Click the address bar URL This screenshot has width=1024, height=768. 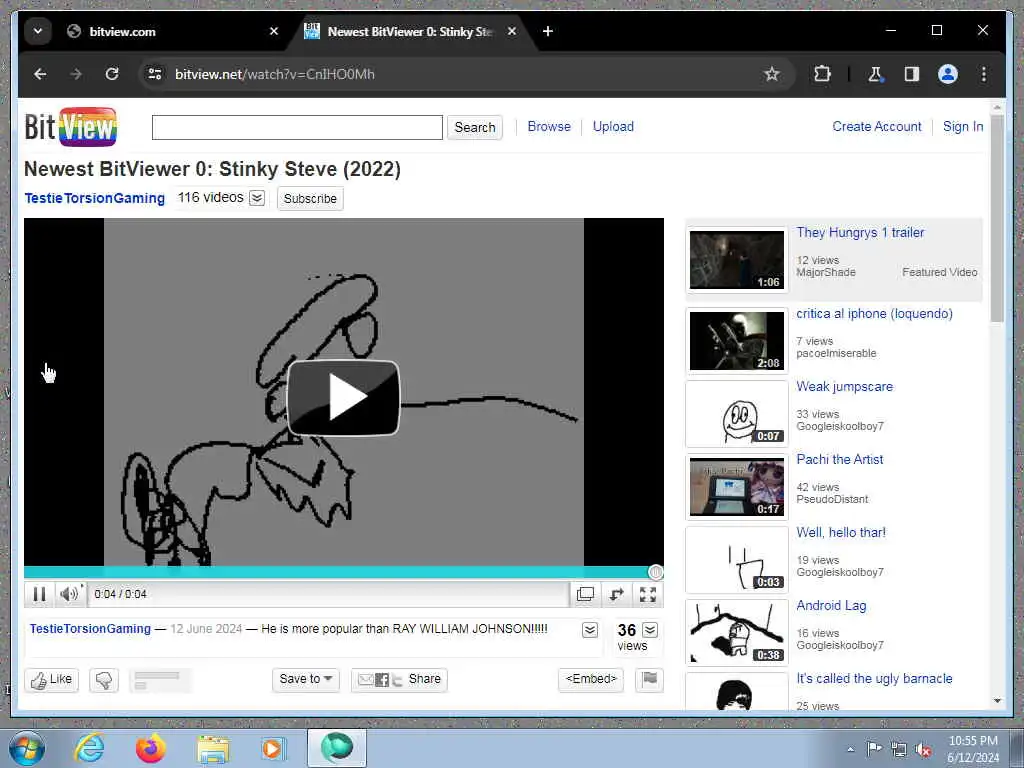pos(274,74)
